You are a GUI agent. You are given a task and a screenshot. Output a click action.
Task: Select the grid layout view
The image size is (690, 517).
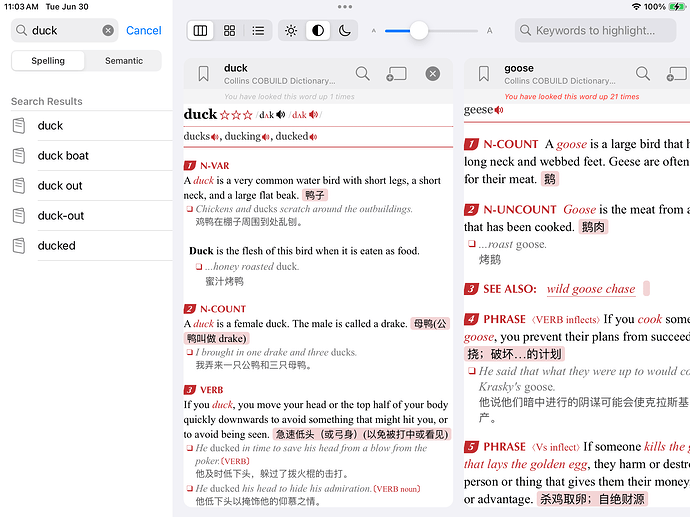click(x=229, y=30)
